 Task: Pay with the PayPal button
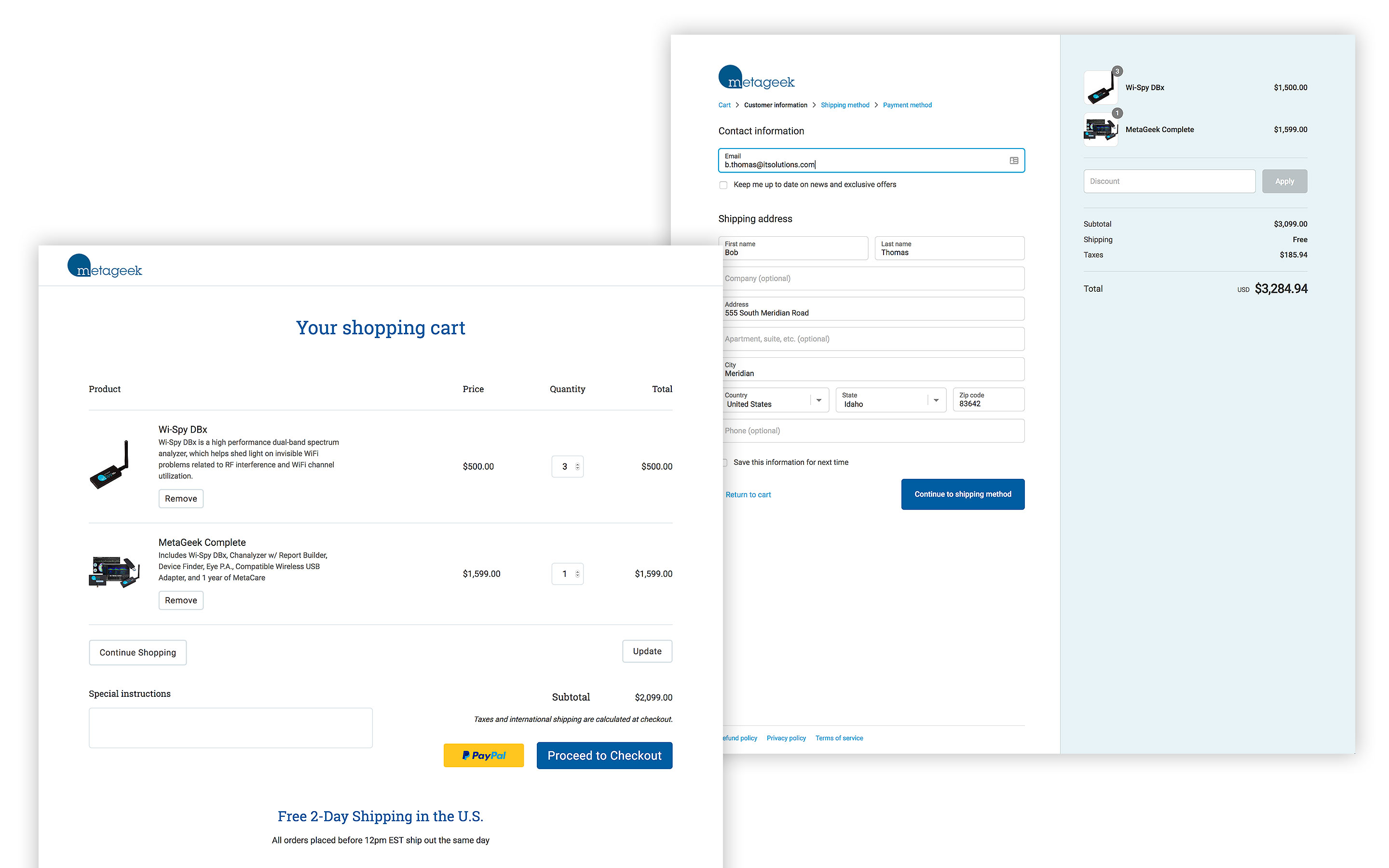click(x=483, y=756)
